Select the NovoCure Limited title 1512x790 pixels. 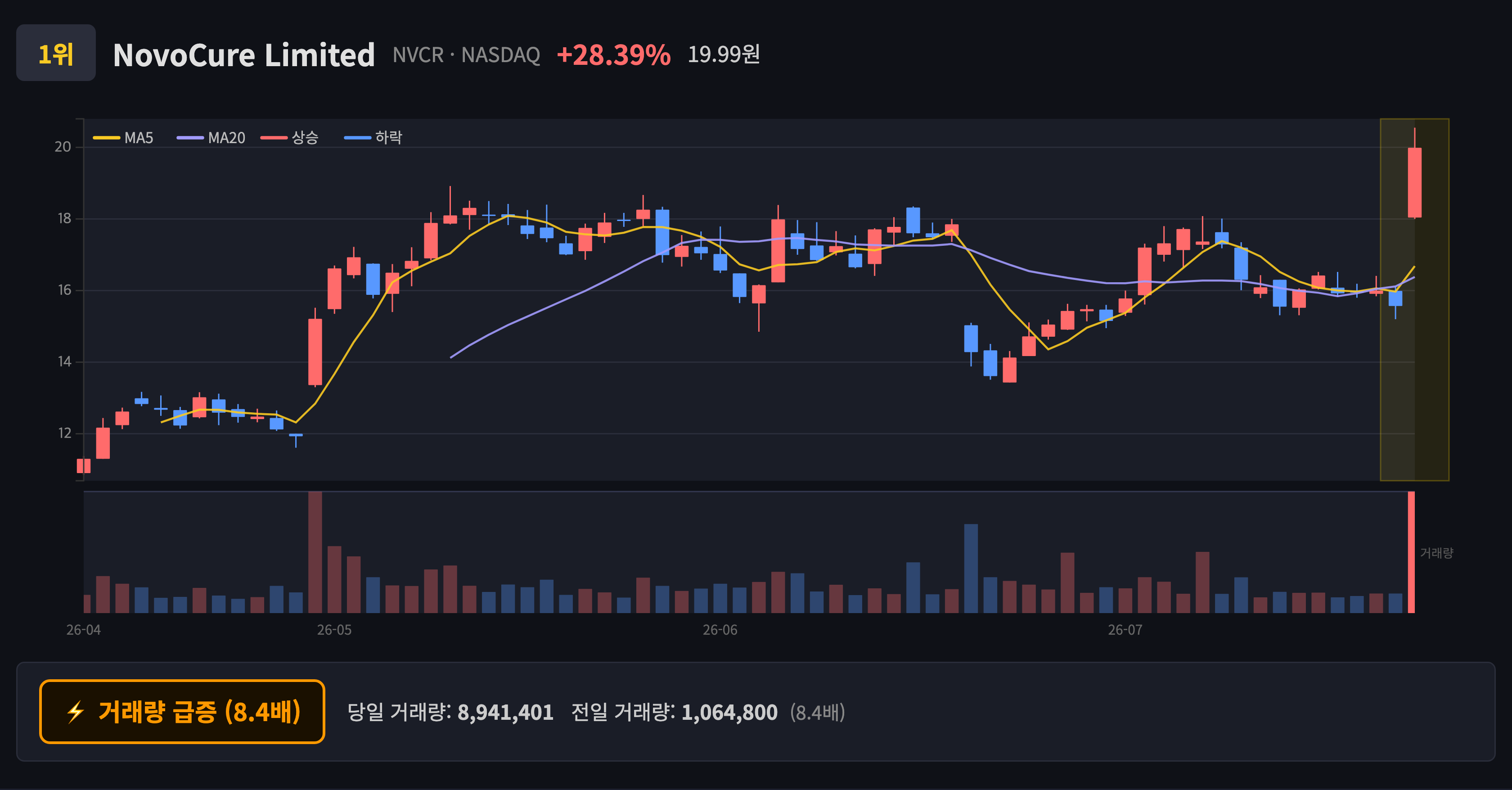[243, 55]
